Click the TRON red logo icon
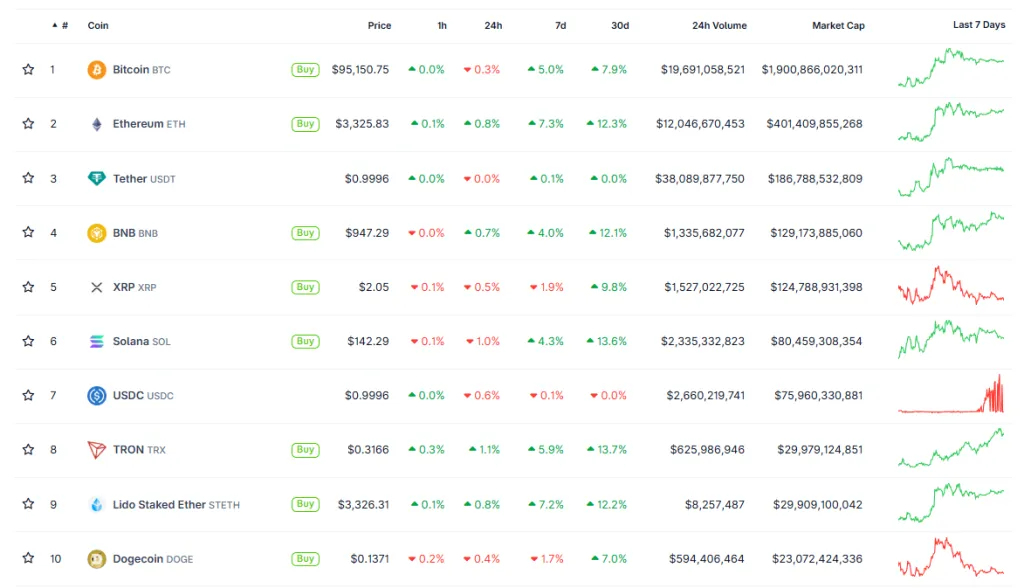This screenshot has width=1024, height=588. pos(97,450)
